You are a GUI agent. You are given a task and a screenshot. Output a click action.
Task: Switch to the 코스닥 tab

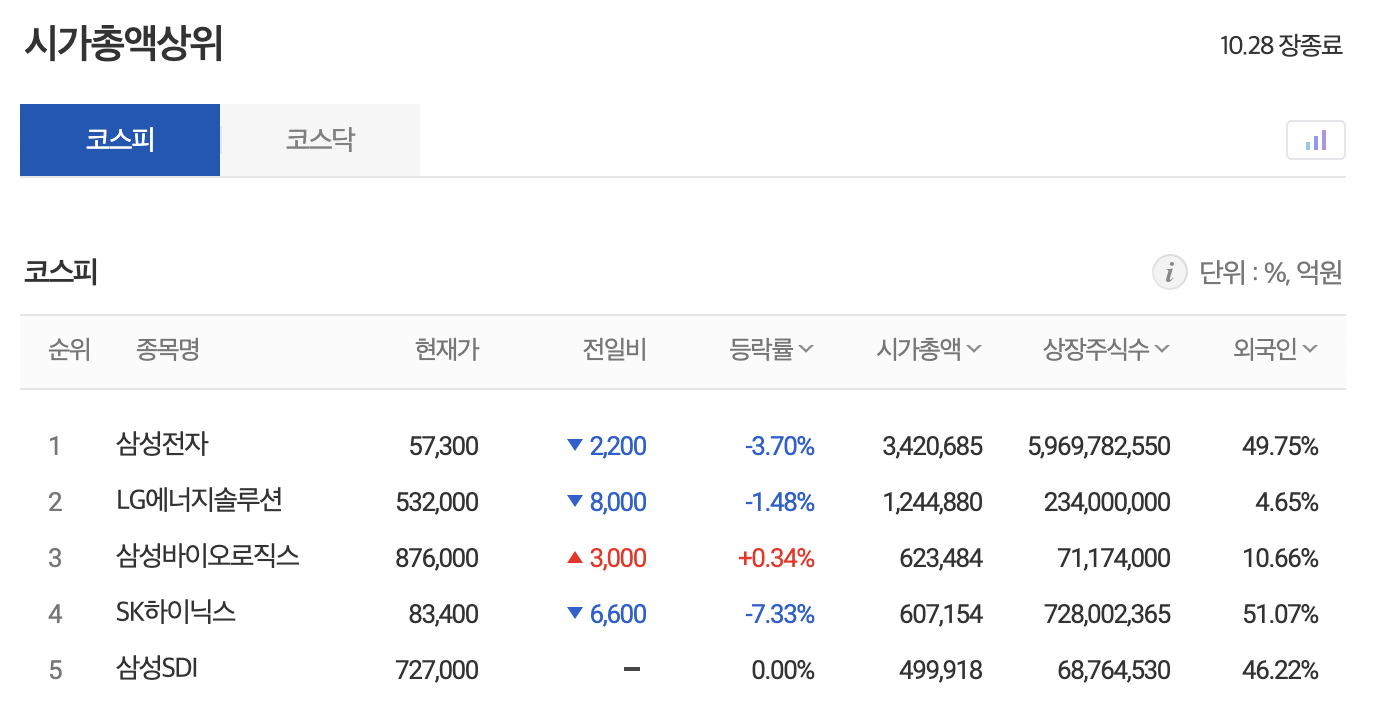(320, 140)
